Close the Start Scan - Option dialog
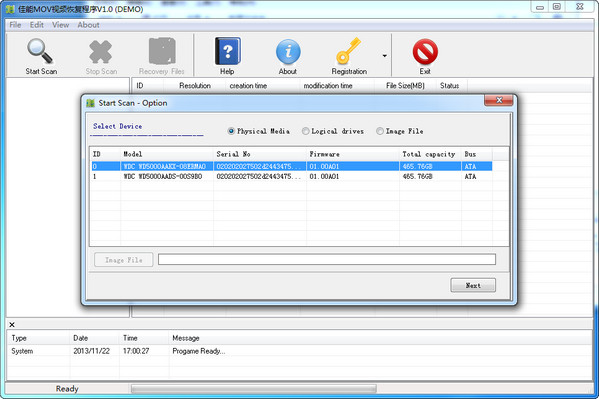Screen dimensions: 599x399 coord(499,100)
